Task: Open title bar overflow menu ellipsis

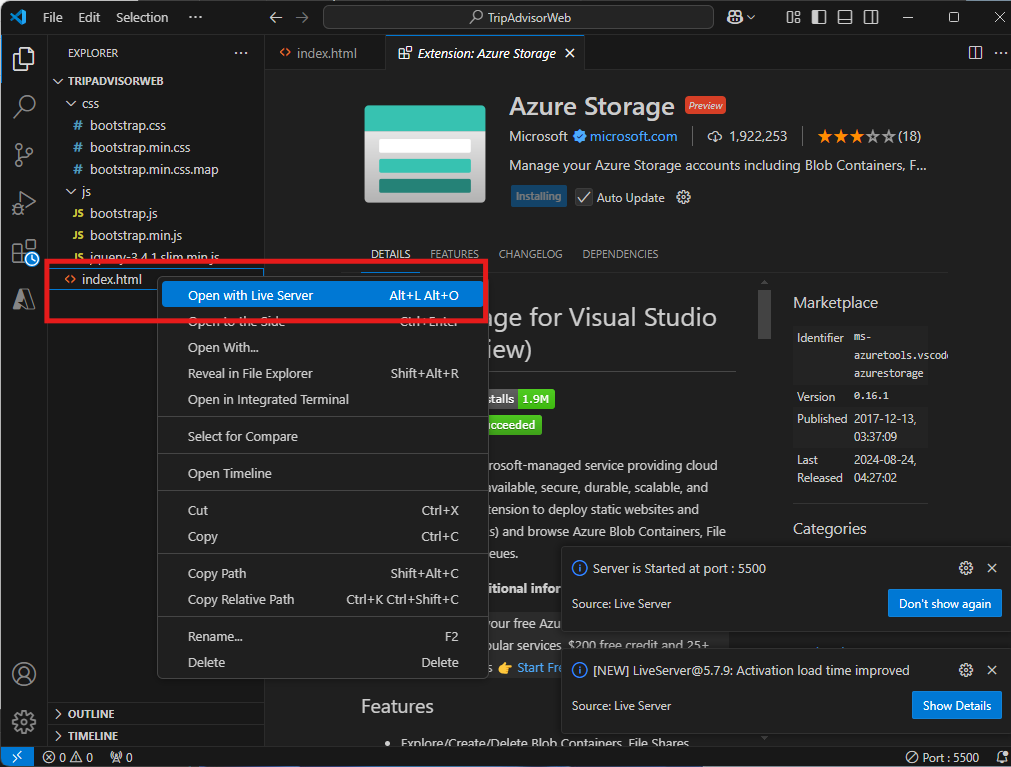Action: pyautogui.click(x=195, y=17)
